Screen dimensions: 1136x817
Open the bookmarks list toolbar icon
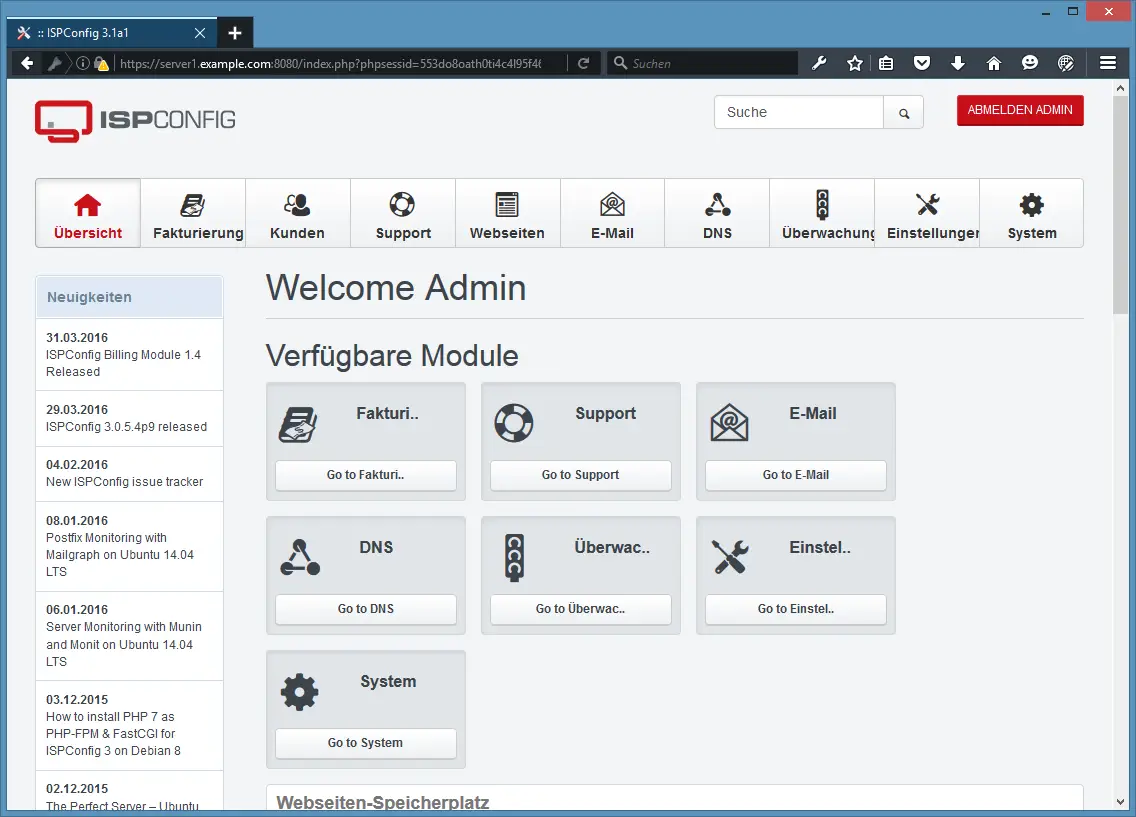click(x=886, y=64)
